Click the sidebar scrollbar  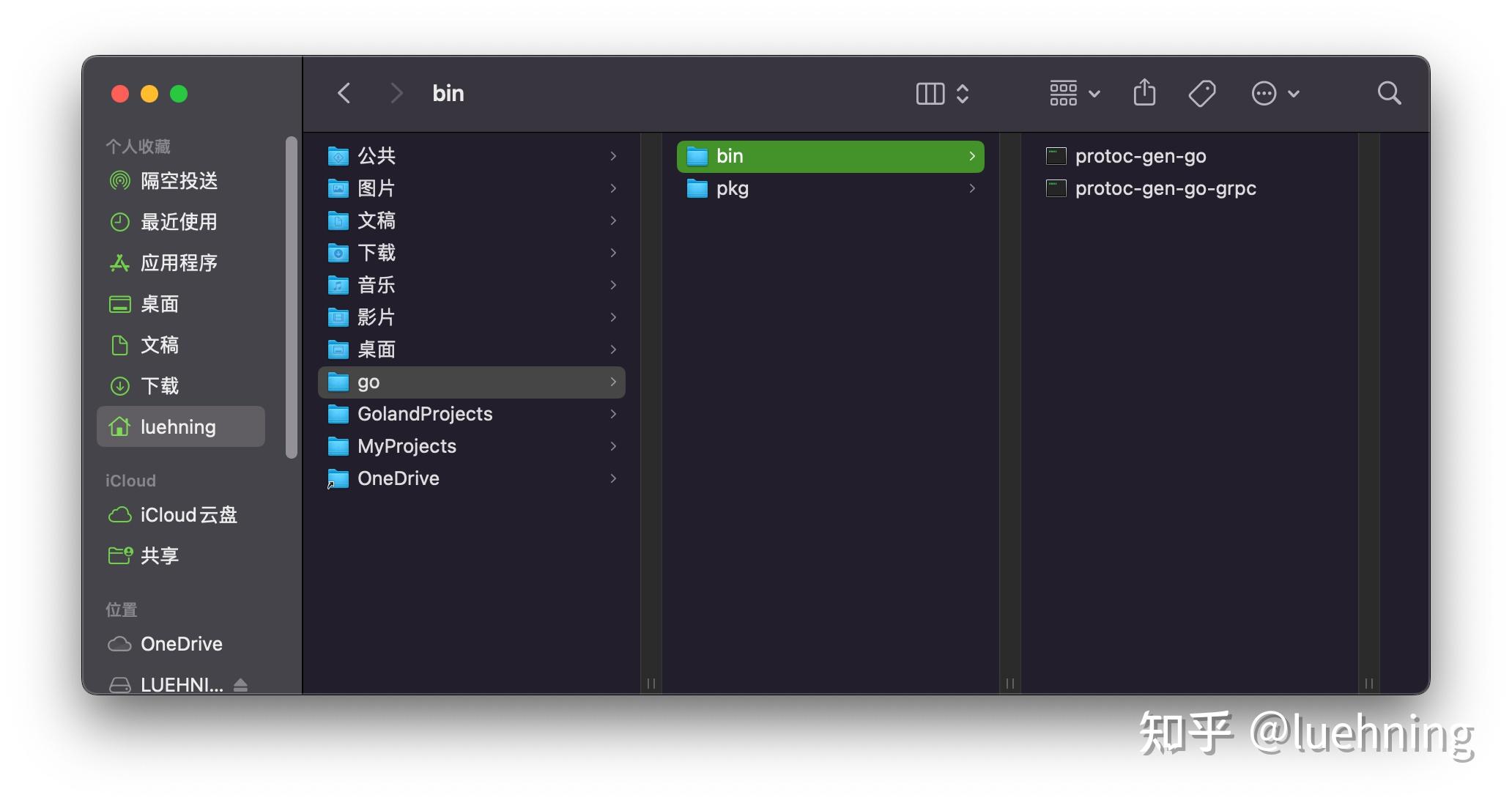click(292, 297)
